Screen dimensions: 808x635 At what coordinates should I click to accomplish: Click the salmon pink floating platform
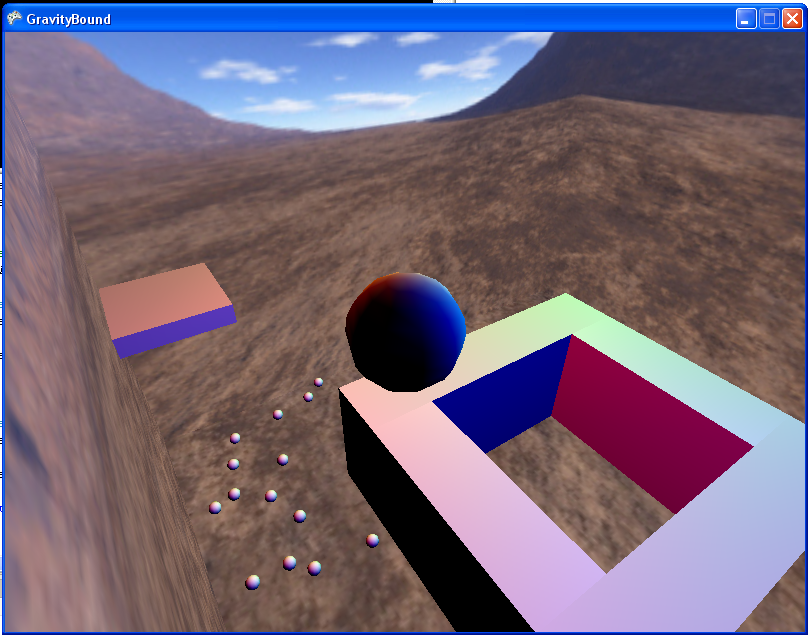[x=167, y=310]
